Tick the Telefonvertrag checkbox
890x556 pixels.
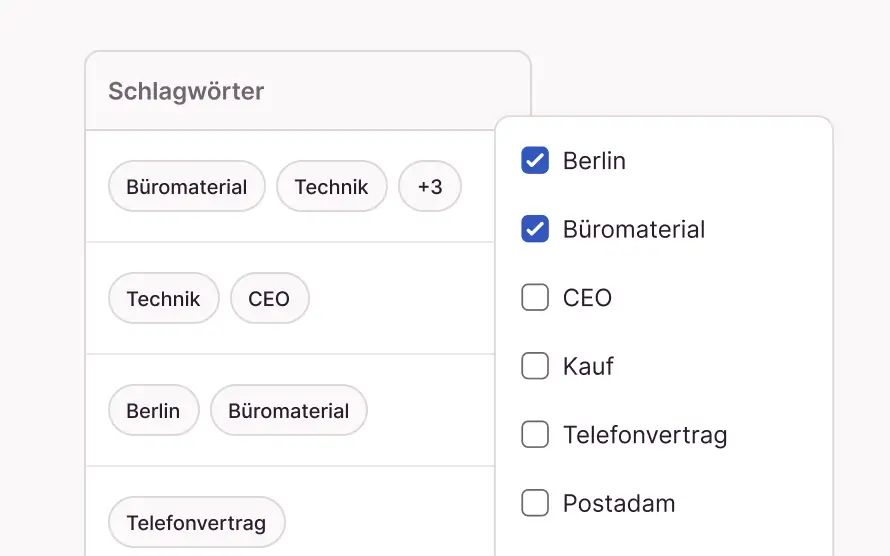535,435
